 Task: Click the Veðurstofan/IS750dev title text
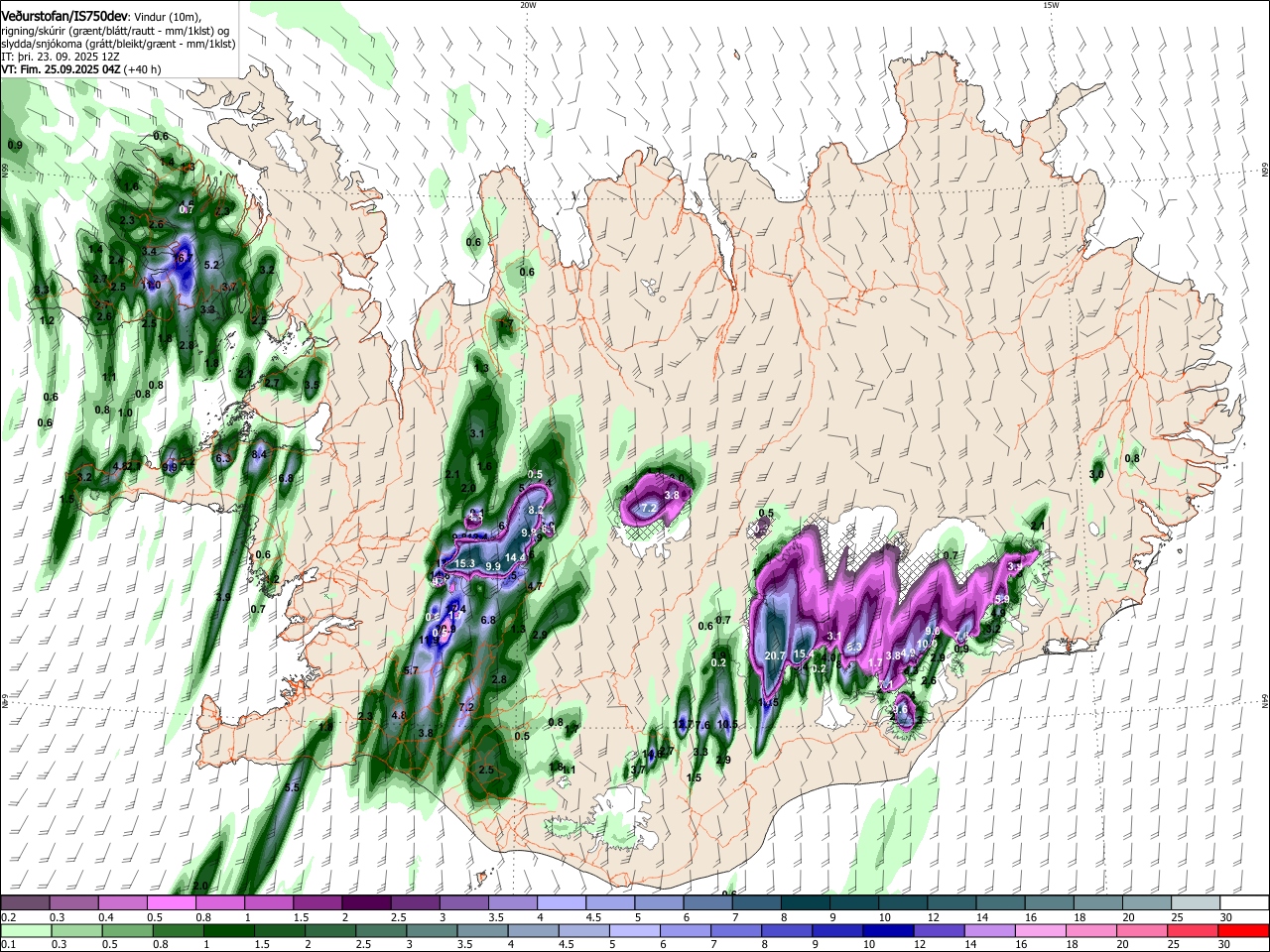click(x=64, y=15)
